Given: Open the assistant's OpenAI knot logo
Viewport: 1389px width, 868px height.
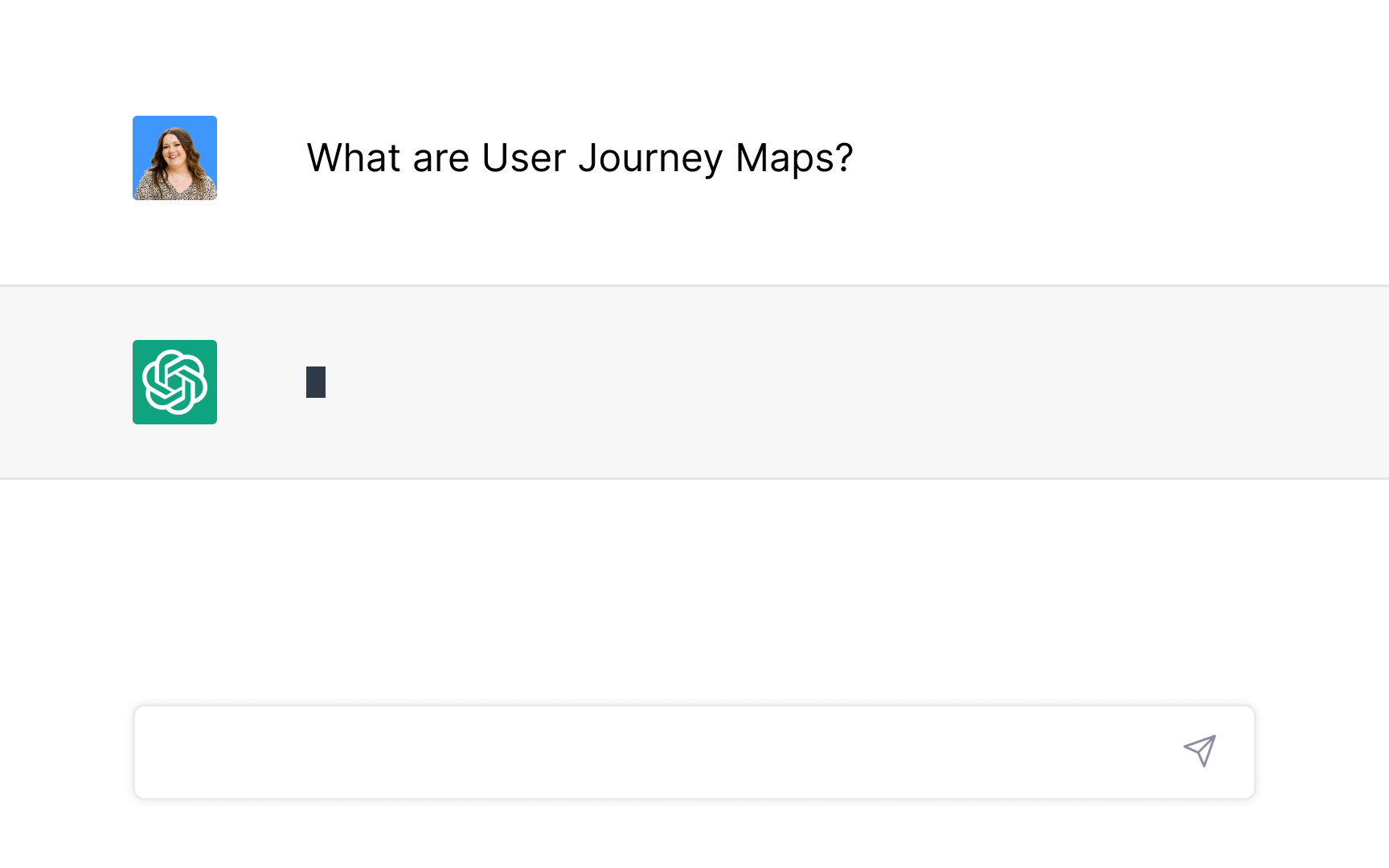Looking at the screenshot, I should pos(174,382).
